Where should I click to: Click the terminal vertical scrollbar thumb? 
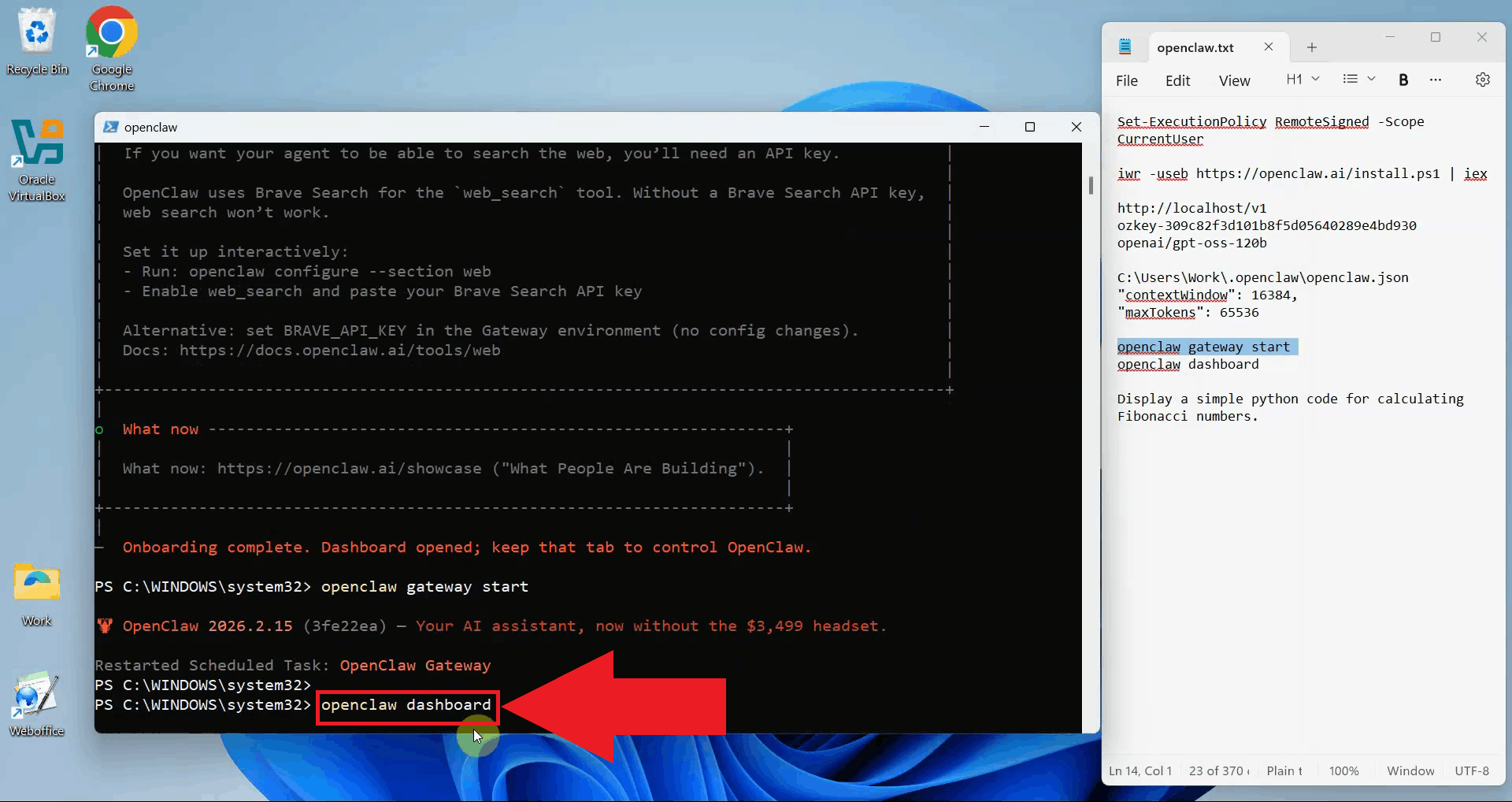pos(1091,185)
